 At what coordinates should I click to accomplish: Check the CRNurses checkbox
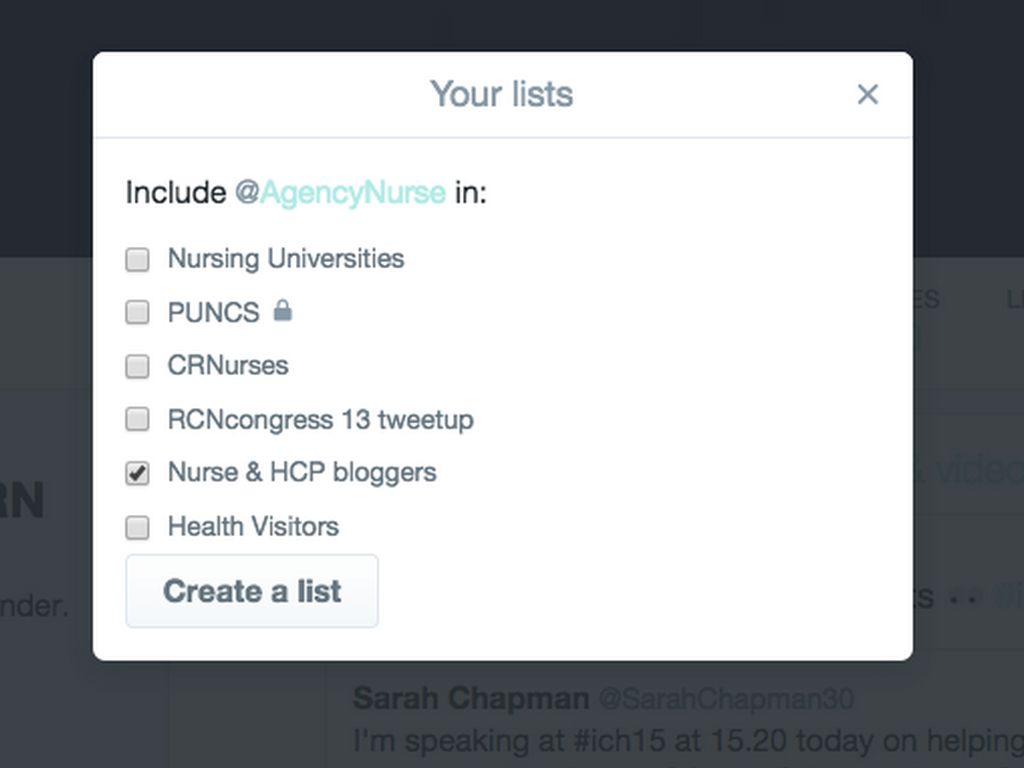(x=137, y=366)
